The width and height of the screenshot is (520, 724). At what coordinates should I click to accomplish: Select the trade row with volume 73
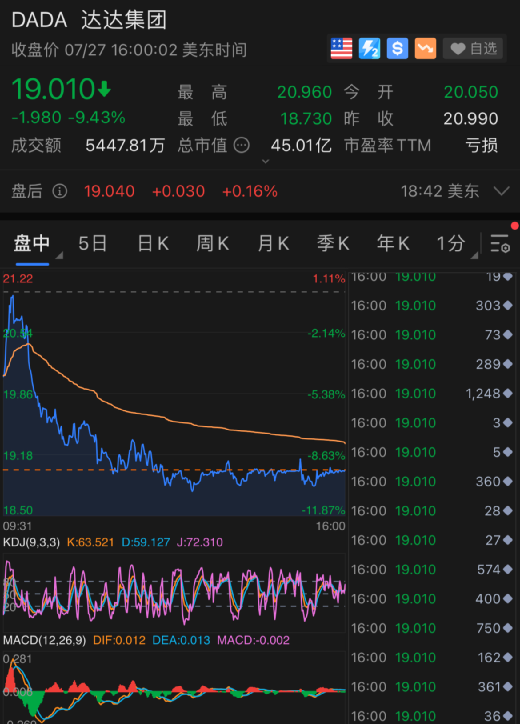point(432,335)
